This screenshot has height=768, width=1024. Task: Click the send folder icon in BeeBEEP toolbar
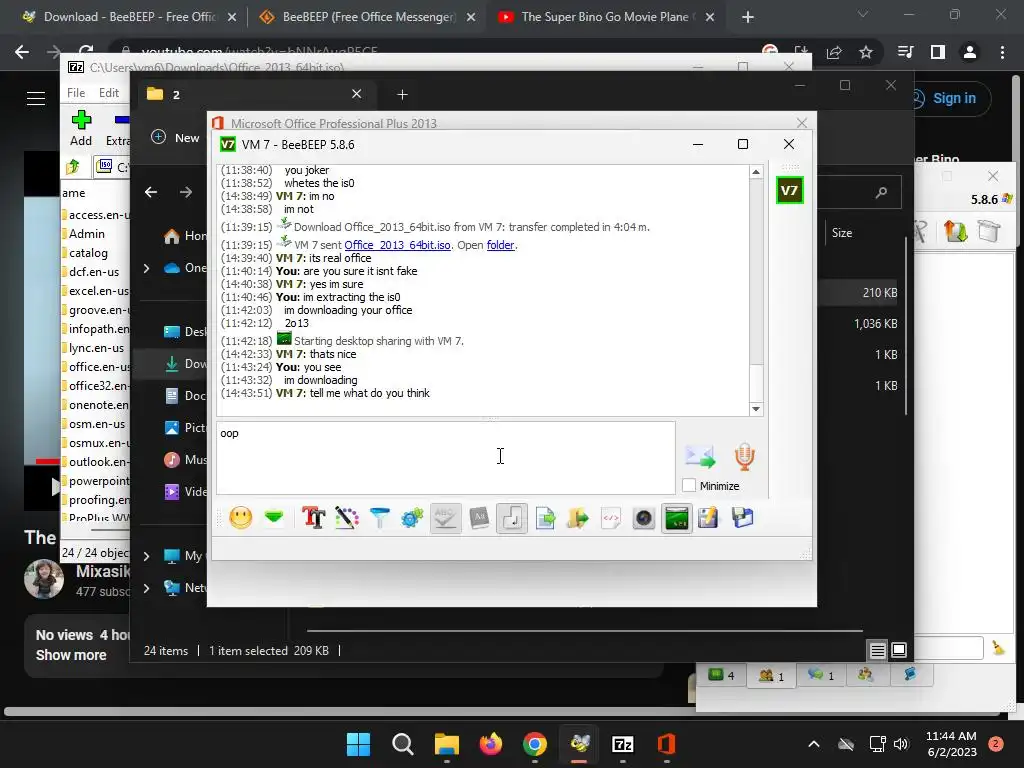[578, 519]
